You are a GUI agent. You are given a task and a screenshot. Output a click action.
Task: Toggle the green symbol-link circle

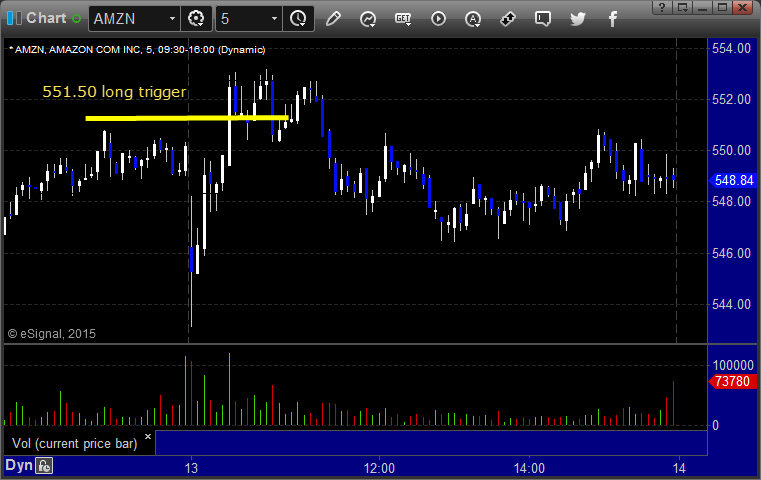click(x=76, y=18)
